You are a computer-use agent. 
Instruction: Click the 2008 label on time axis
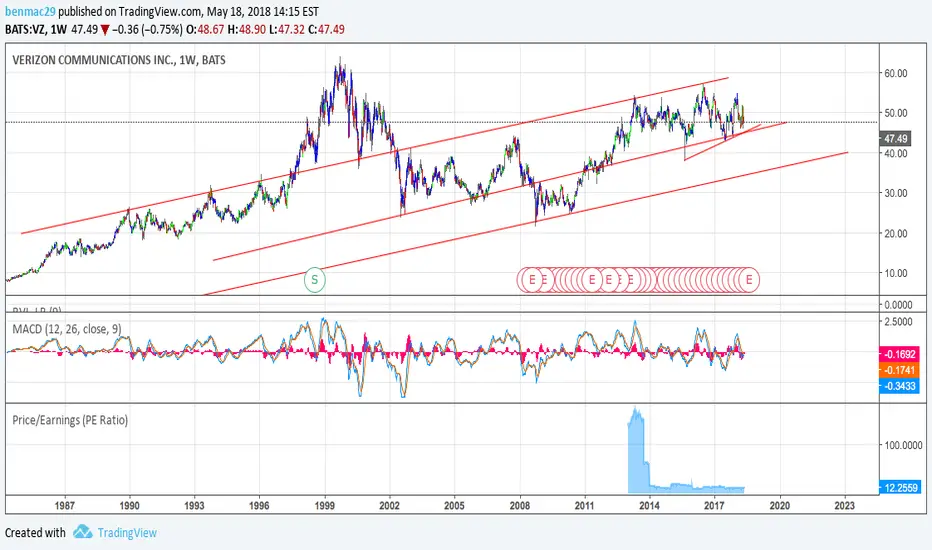coord(520,505)
